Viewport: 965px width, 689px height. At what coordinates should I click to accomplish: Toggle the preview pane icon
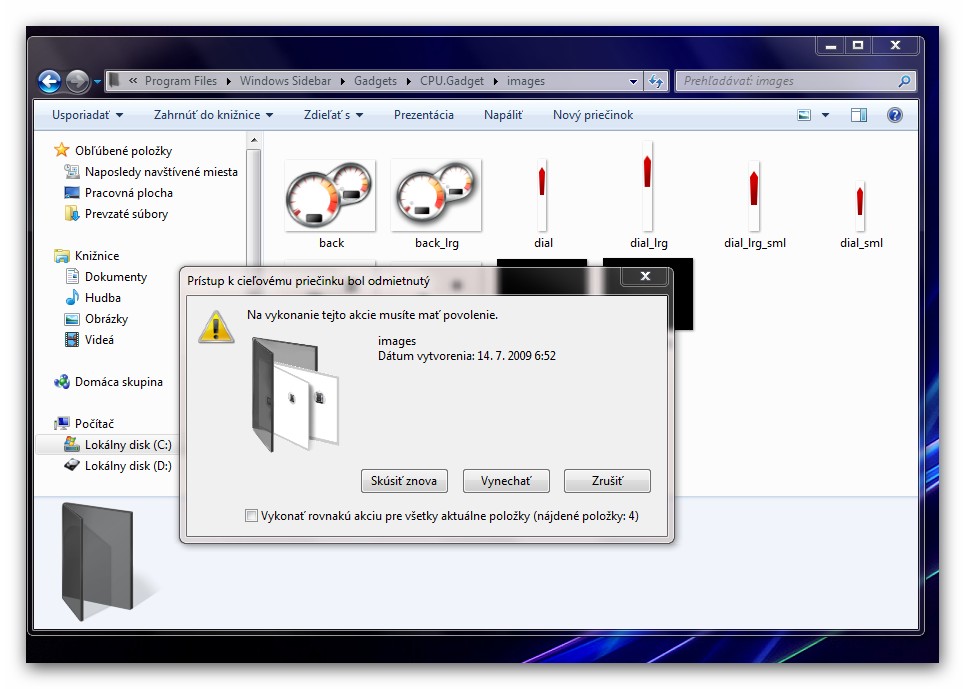point(859,115)
